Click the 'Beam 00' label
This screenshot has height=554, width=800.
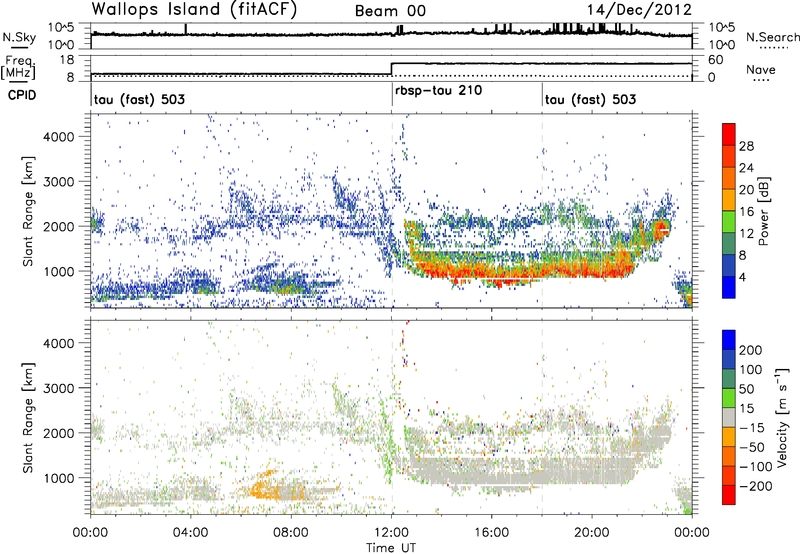pos(390,11)
